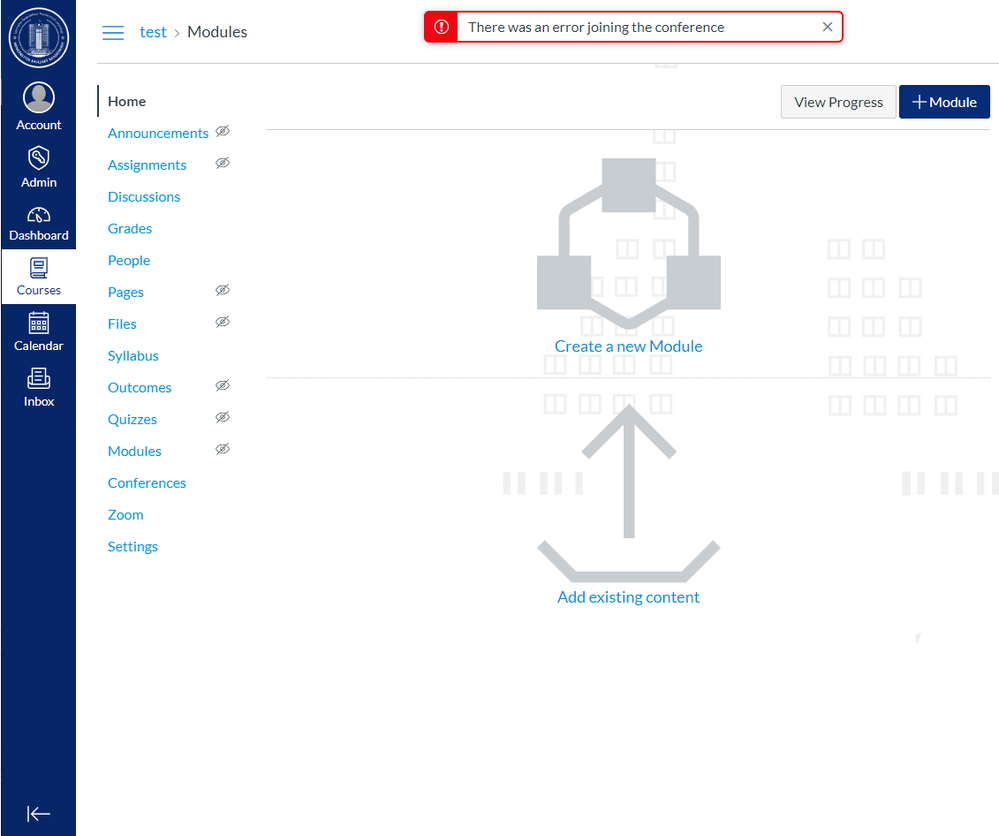Open Conferences in course menu
Image resolution: width=999 pixels, height=836 pixels.
coord(147,483)
